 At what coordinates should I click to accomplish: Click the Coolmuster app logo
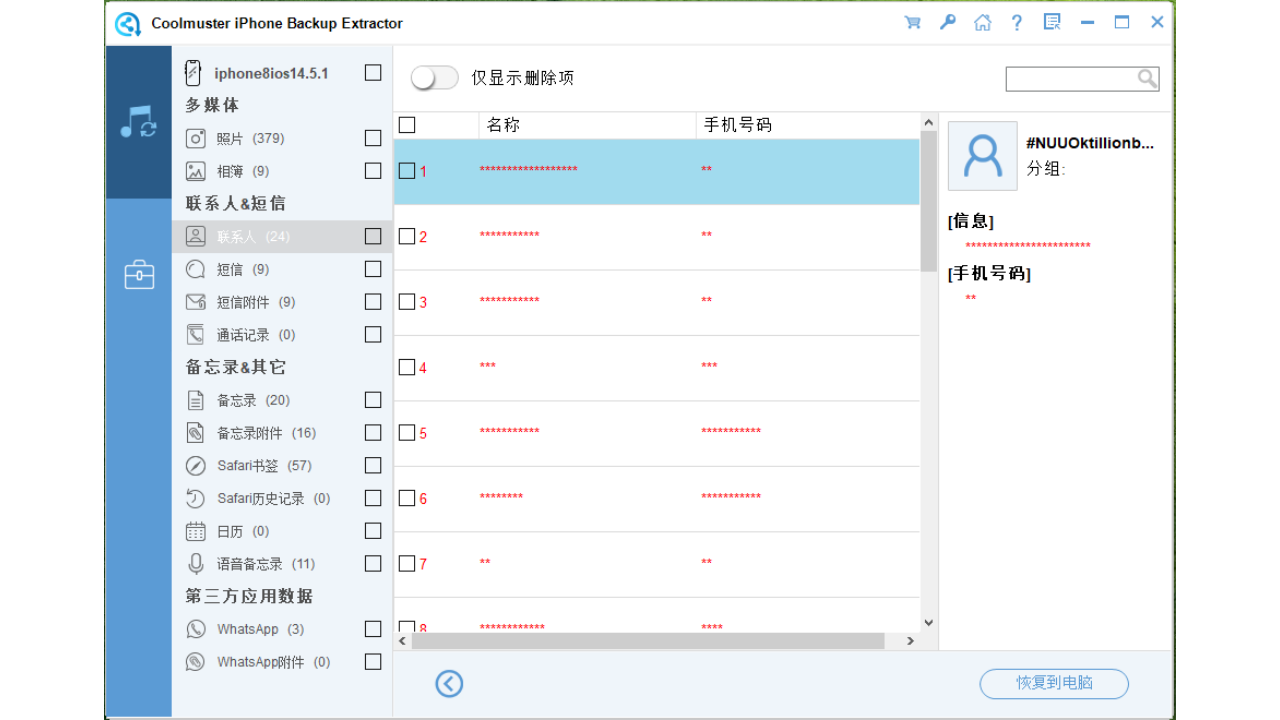click(x=127, y=22)
